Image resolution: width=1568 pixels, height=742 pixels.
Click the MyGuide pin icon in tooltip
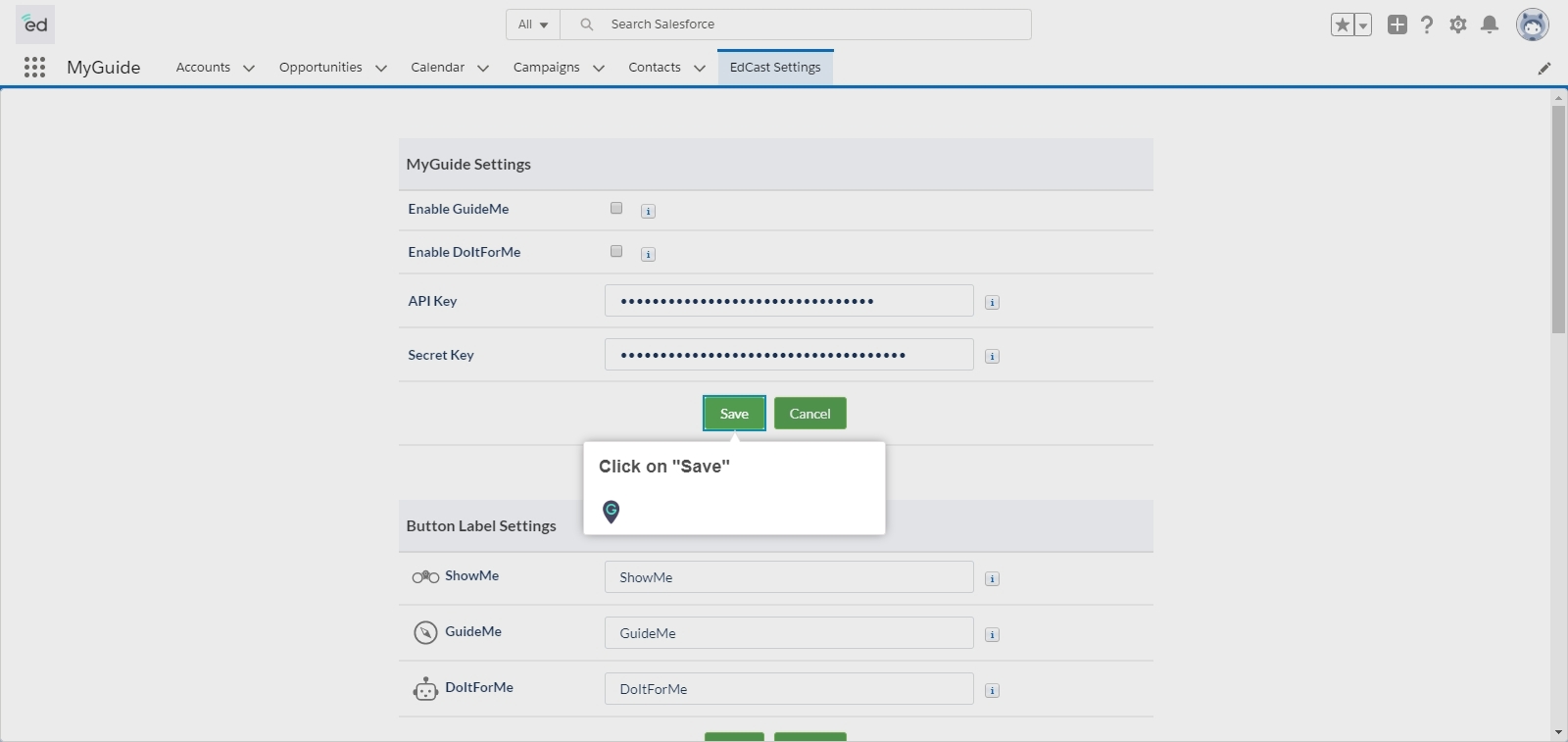(611, 511)
